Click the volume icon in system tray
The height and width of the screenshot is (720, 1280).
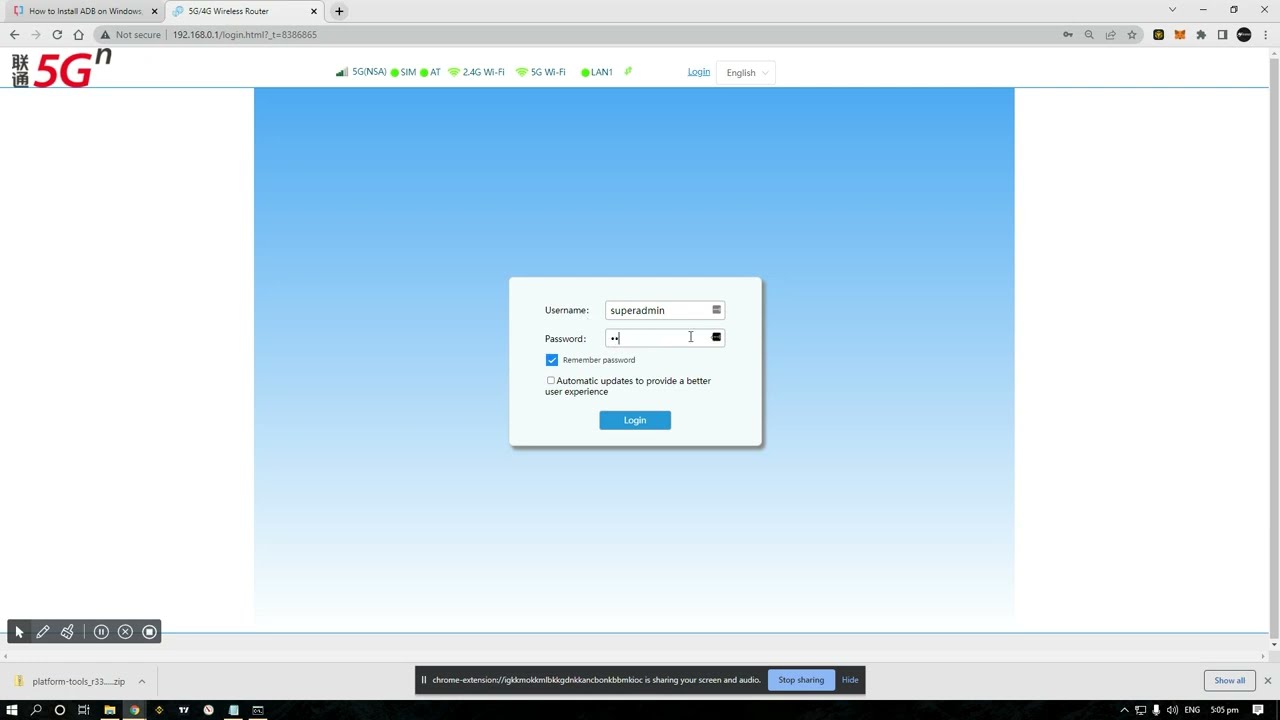tap(1171, 710)
